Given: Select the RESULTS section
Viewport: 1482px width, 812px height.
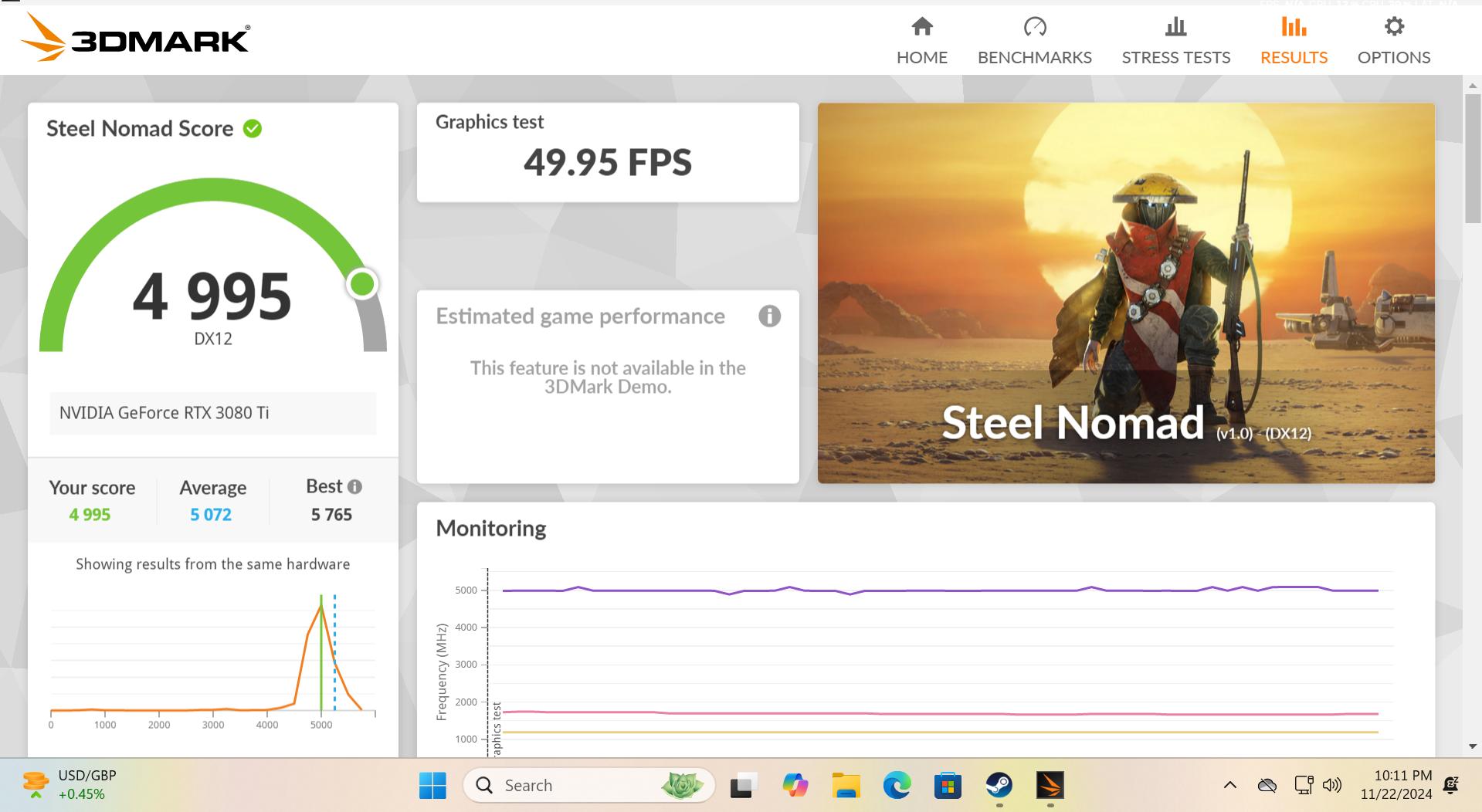Looking at the screenshot, I should coord(1294,41).
